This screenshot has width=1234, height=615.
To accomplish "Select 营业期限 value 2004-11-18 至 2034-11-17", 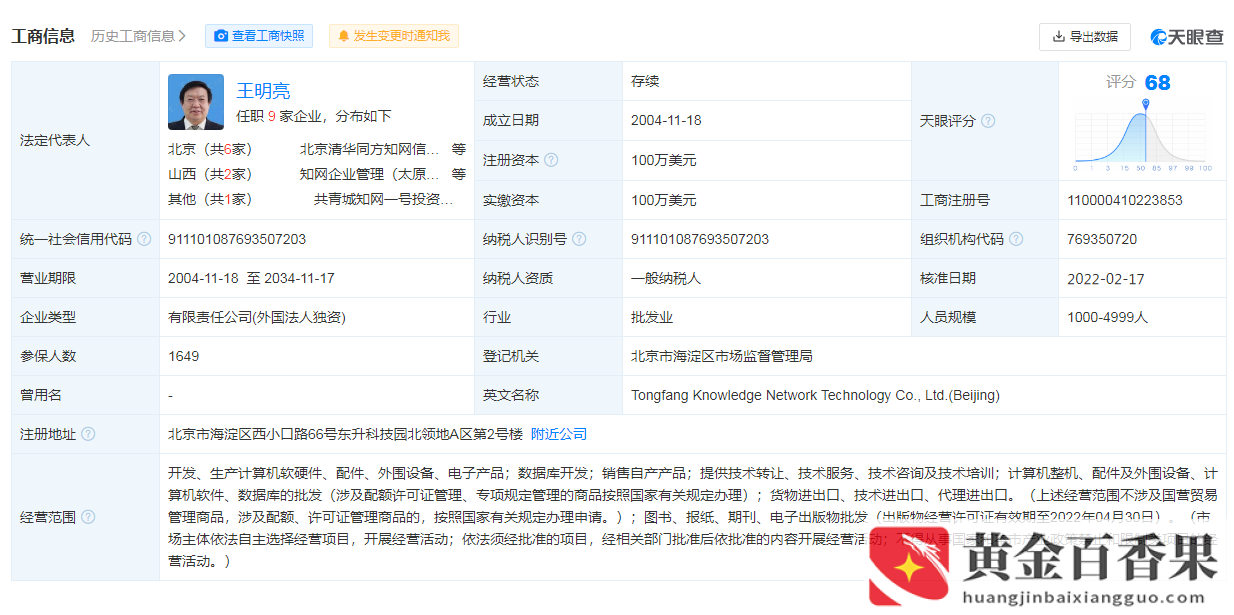I will pyautogui.click(x=251, y=278).
